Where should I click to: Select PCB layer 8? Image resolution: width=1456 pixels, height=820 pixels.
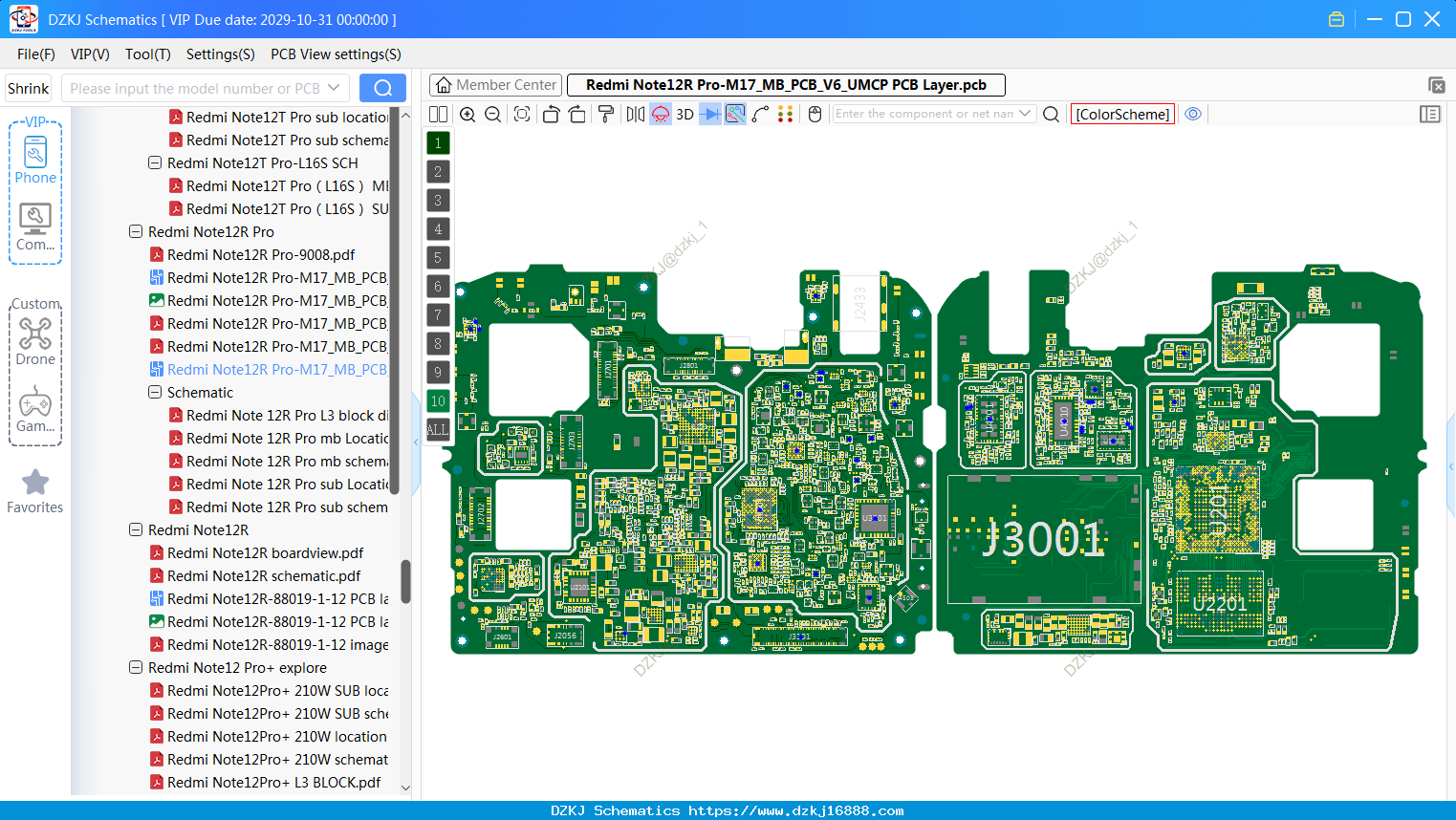point(438,343)
